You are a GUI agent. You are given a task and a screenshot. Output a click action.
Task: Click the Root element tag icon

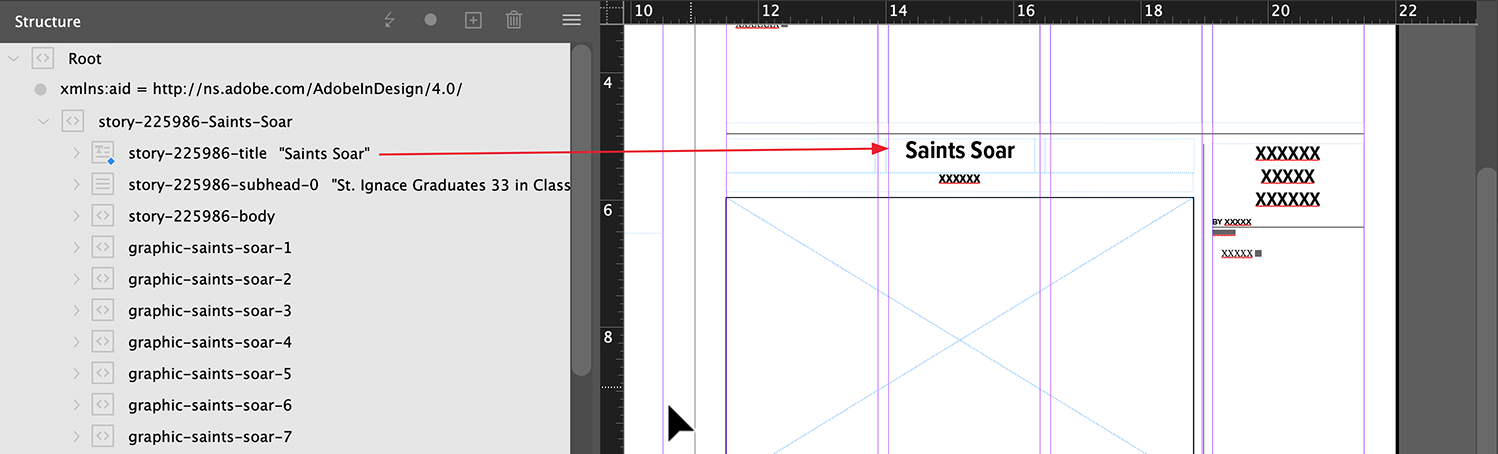[42, 58]
